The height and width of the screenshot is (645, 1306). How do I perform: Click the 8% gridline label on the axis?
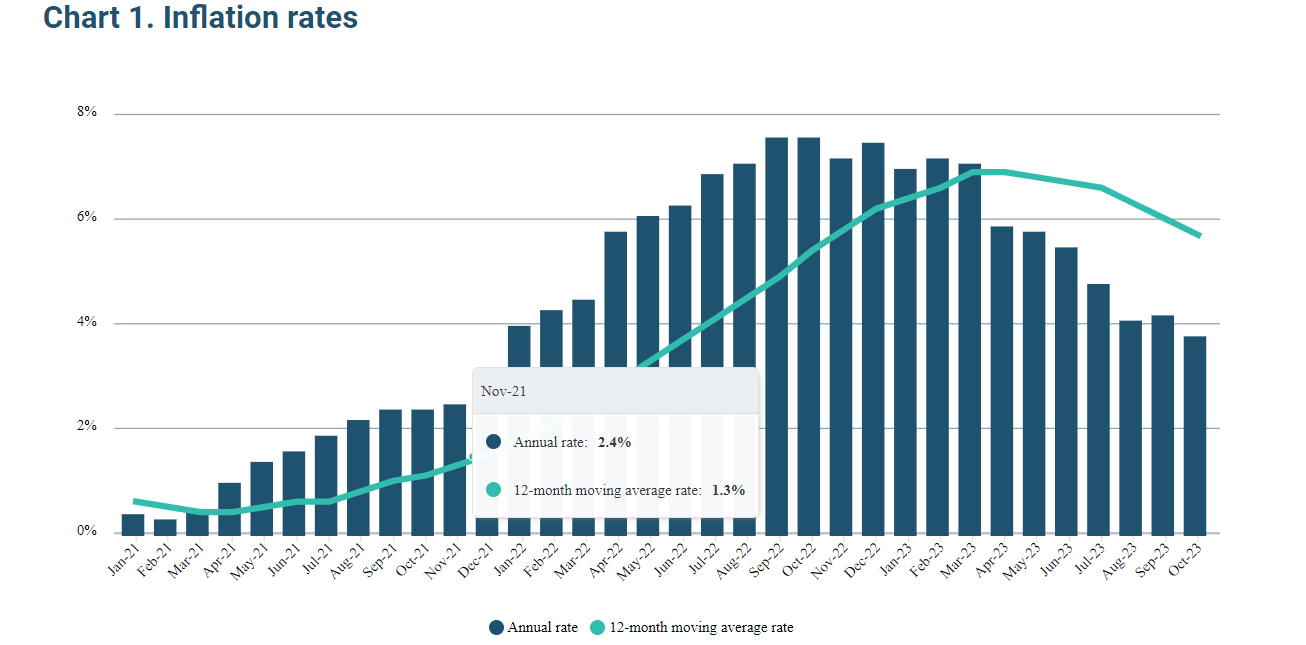tap(88, 111)
